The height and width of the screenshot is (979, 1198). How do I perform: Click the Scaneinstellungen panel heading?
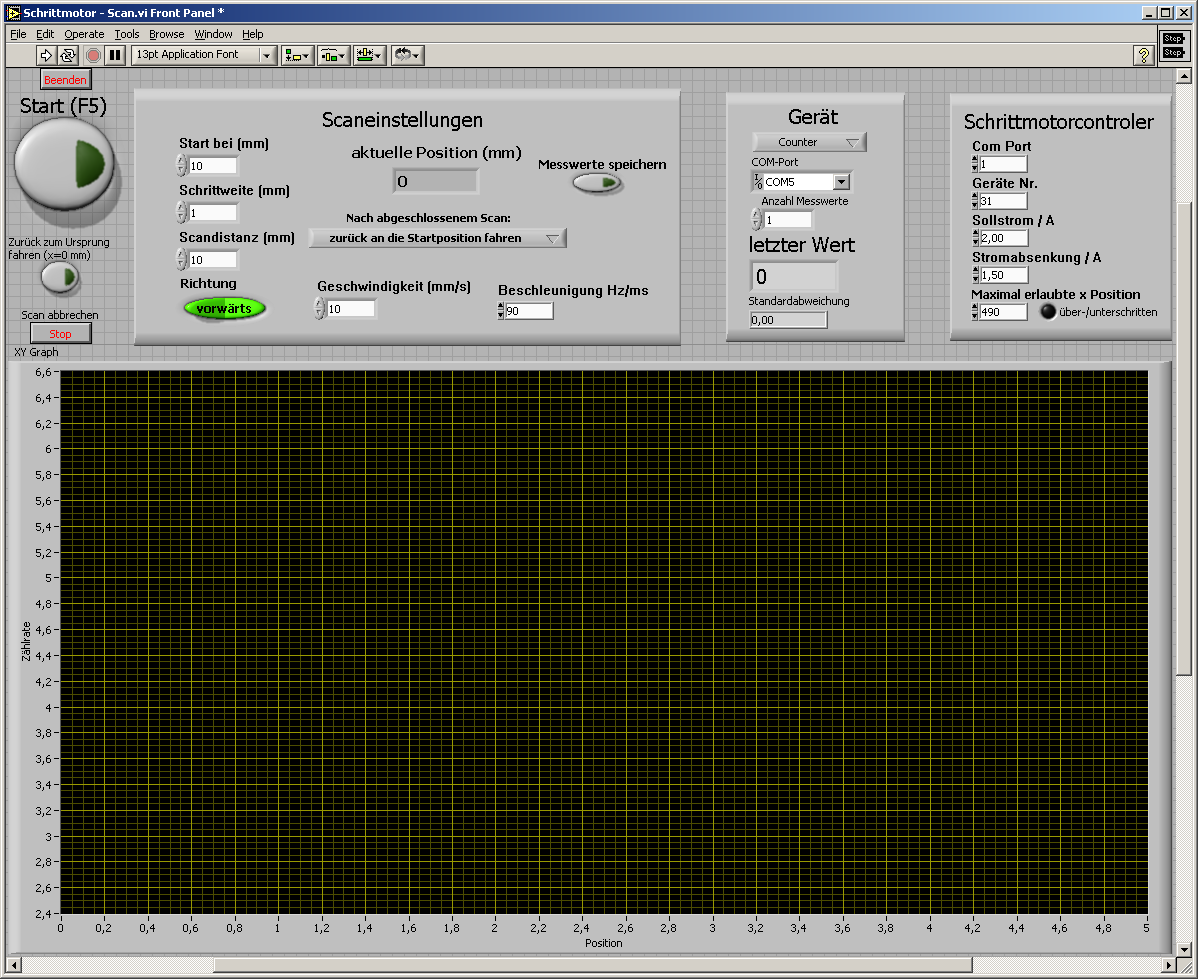tap(402, 120)
